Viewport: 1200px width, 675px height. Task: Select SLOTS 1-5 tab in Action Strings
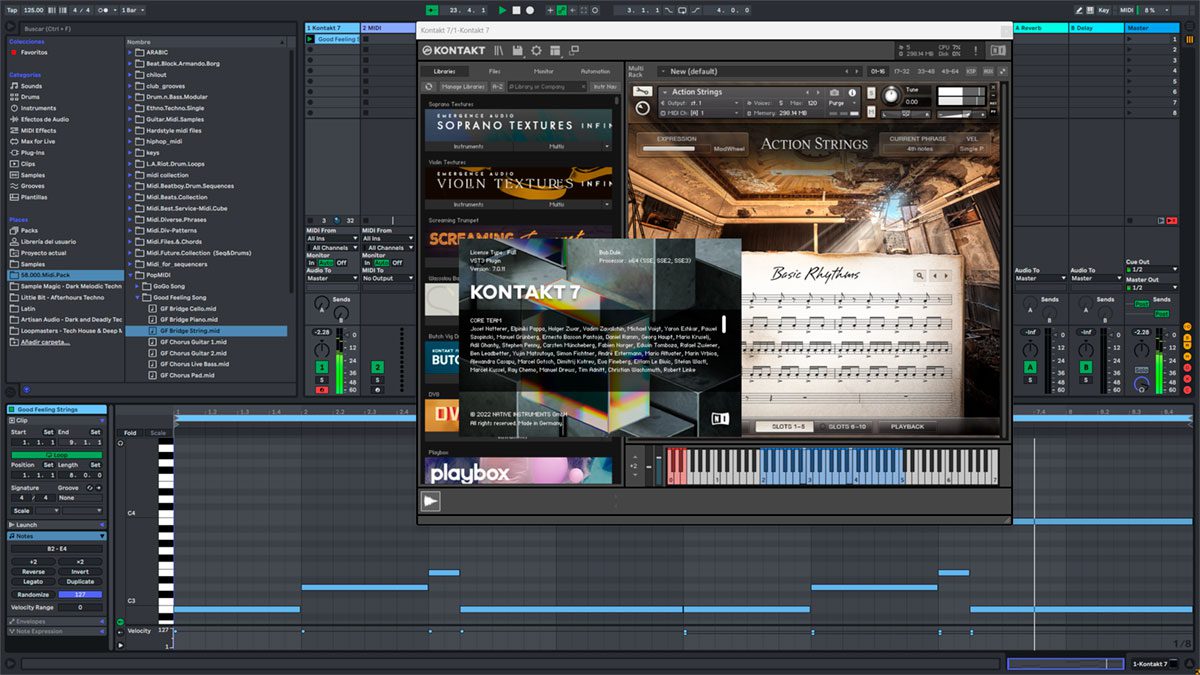click(787, 427)
